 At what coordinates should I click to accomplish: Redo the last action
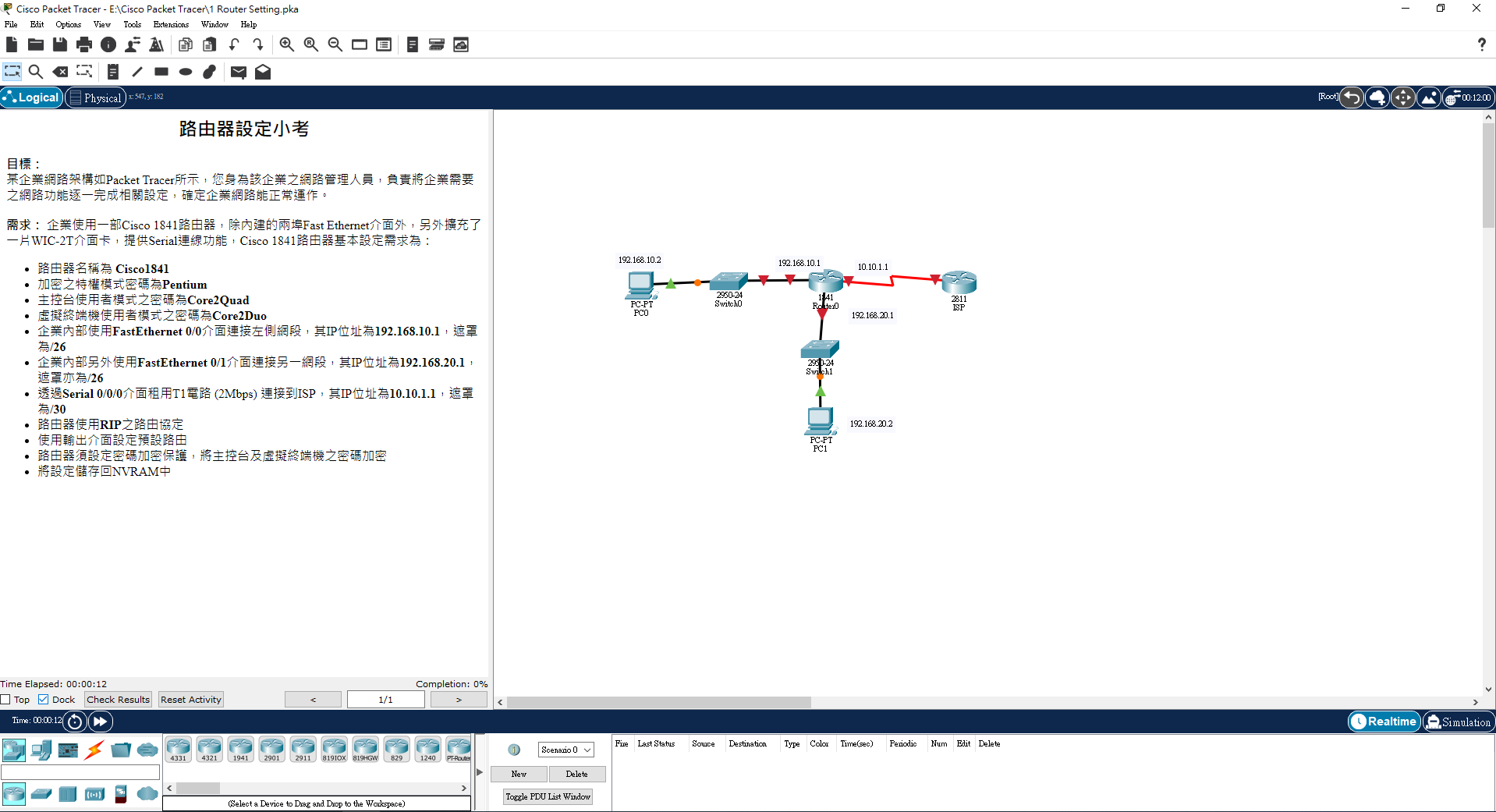point(258,44)
